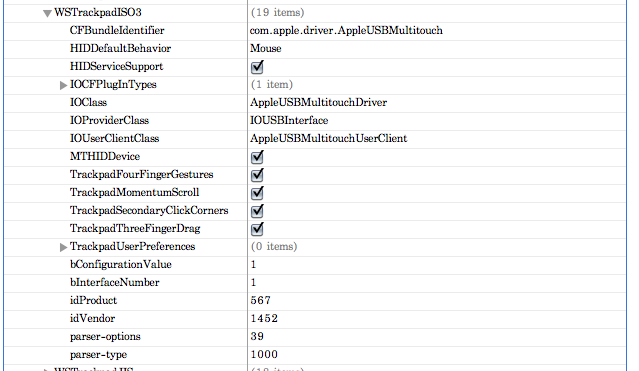Select the IOClass key
Image resolution: width=639 pixels, height=371 pixels.
click(88, 102)
